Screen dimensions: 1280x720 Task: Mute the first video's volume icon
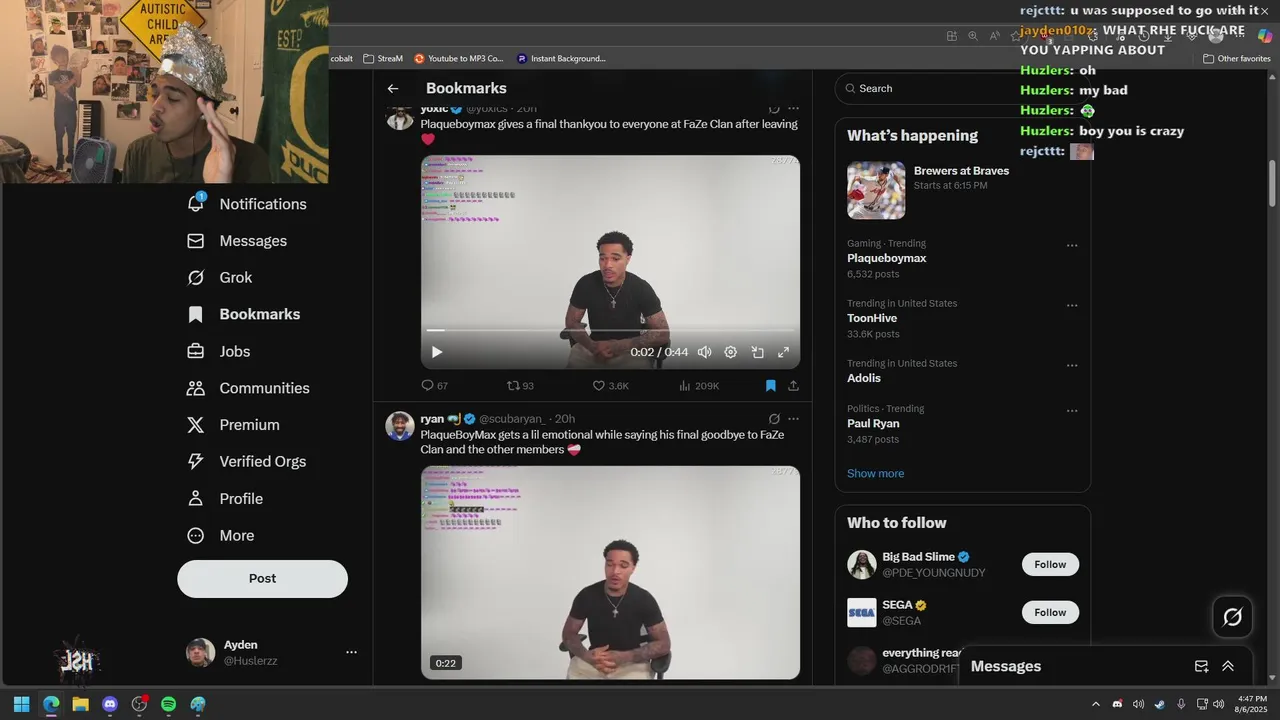[704, 352]
